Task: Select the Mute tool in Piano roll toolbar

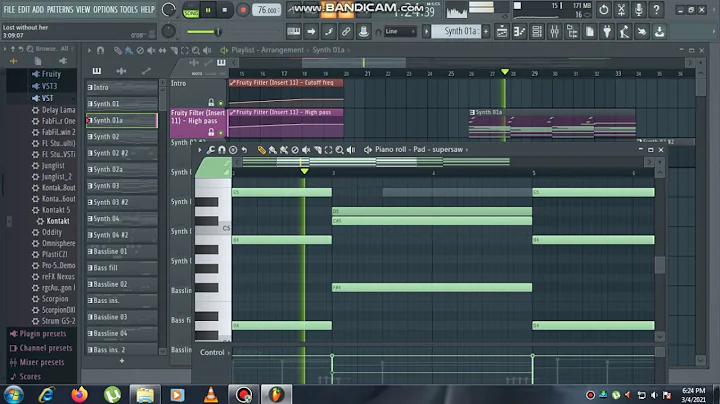Action: point(306,150)
